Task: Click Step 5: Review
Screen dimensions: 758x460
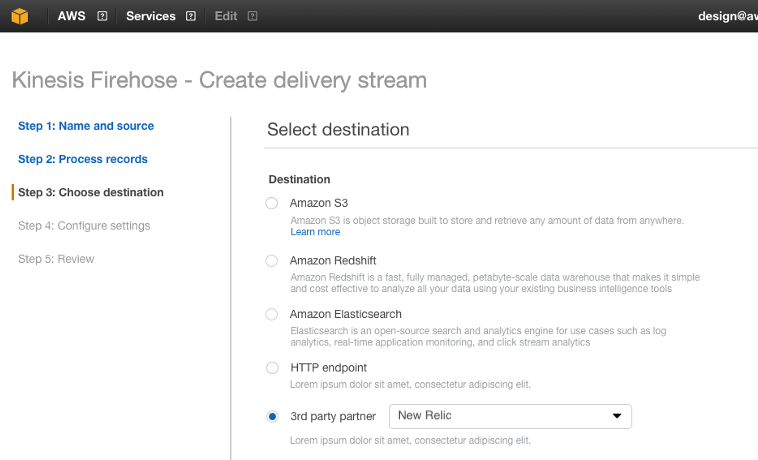Action: coord(56,259)
